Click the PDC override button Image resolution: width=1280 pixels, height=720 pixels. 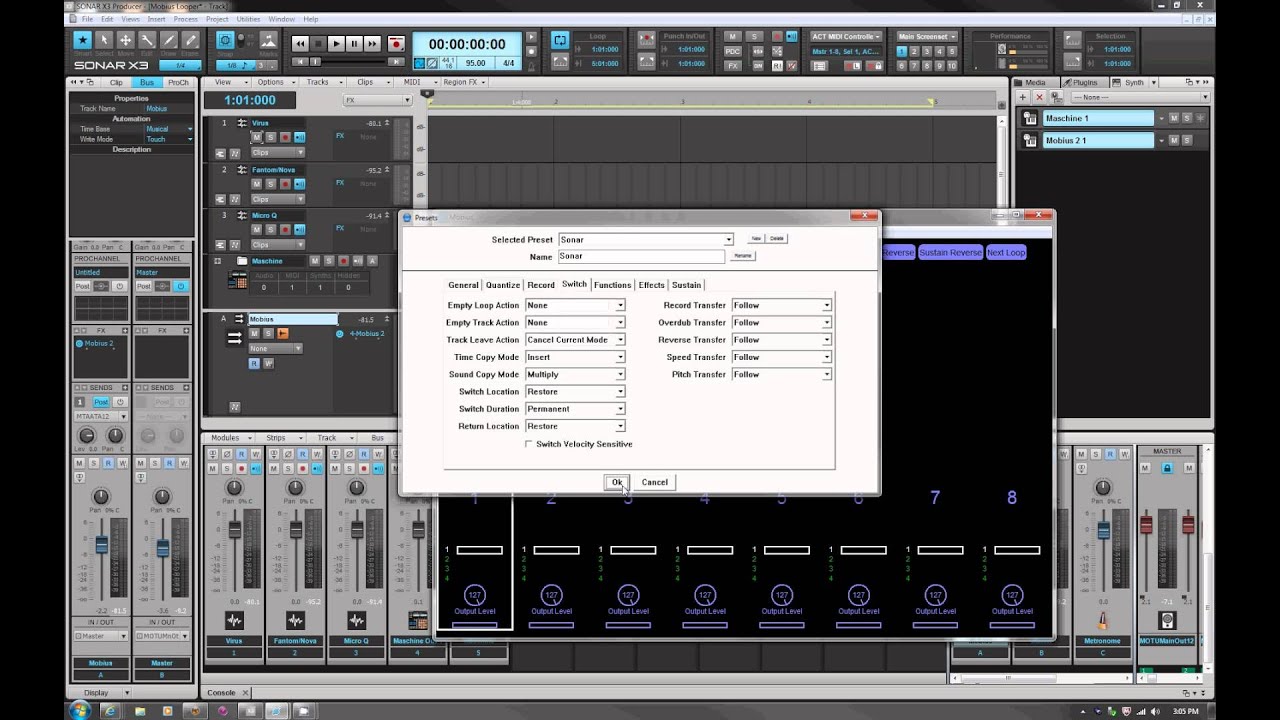pos(733,50)
